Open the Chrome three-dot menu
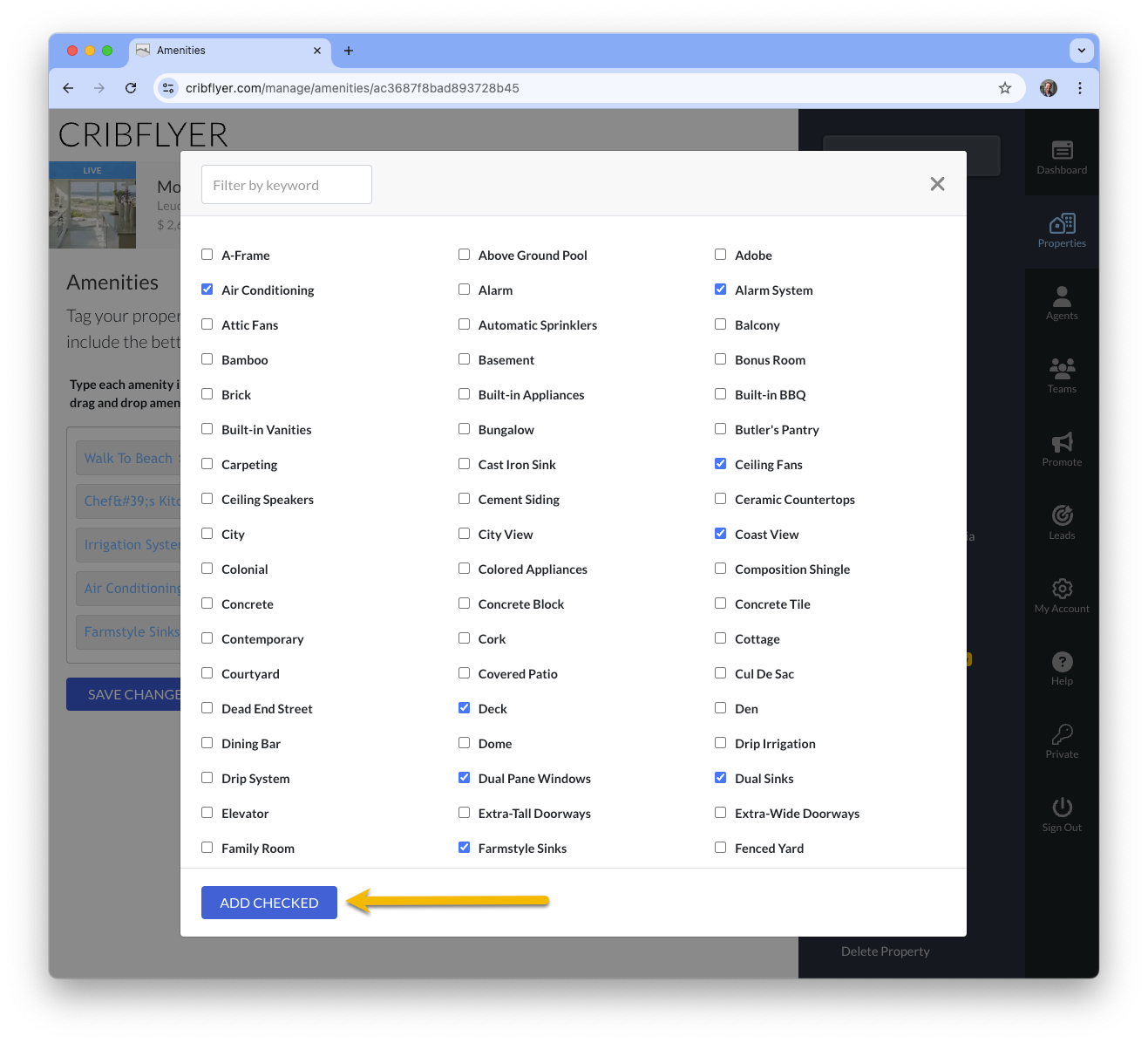 (1080, 88)
